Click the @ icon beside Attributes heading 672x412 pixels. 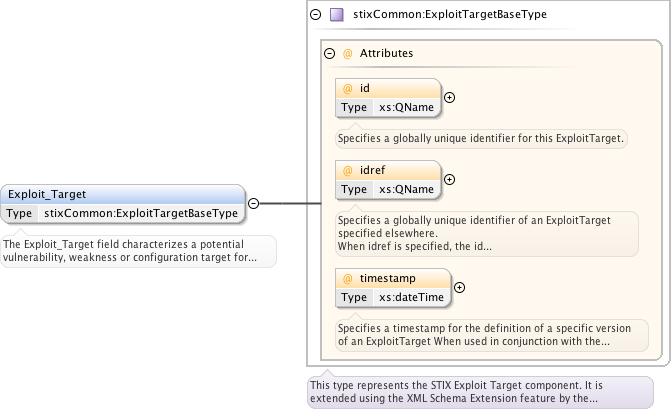click(x=347, y=53)
